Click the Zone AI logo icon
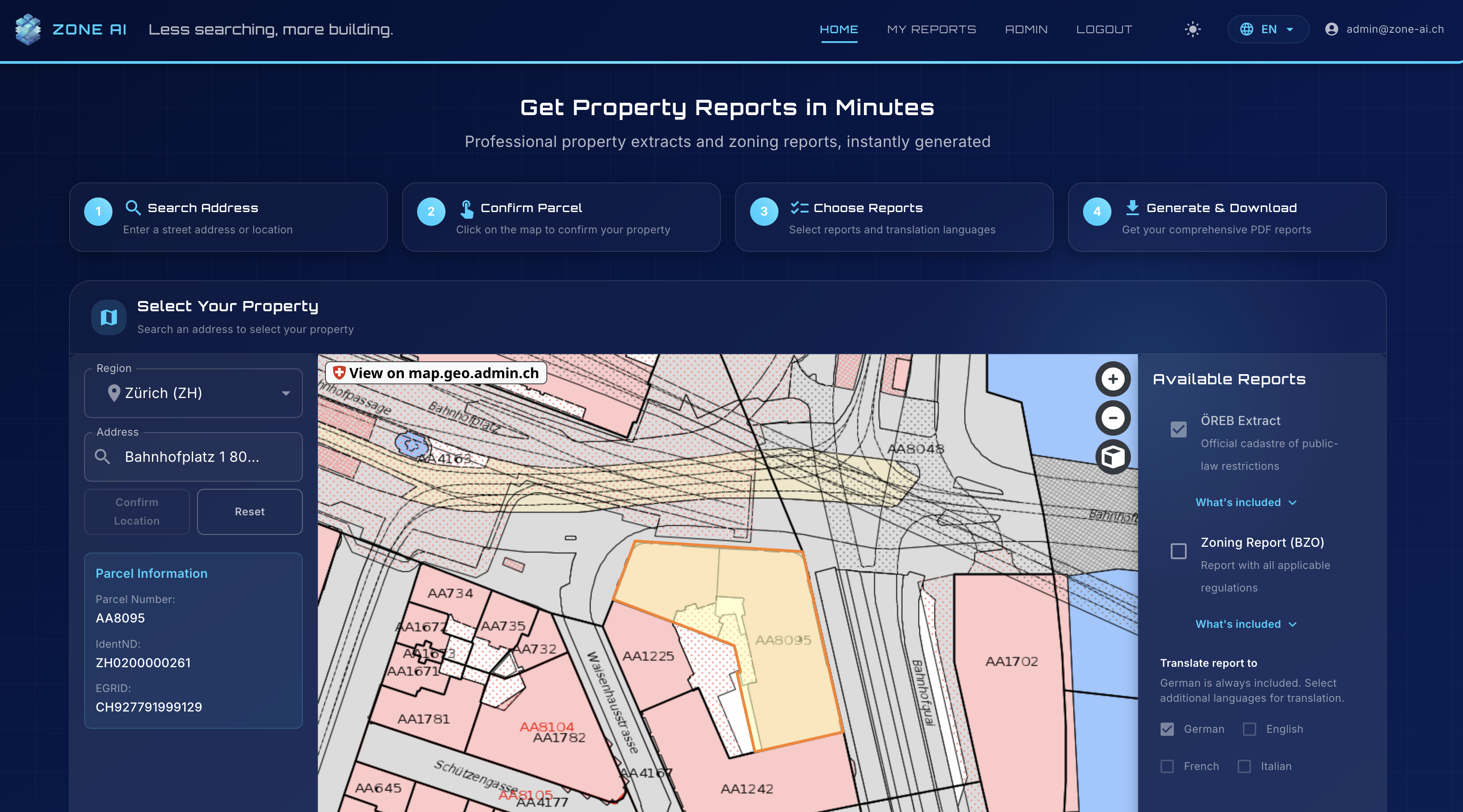1463x812 pixels. 28,30
